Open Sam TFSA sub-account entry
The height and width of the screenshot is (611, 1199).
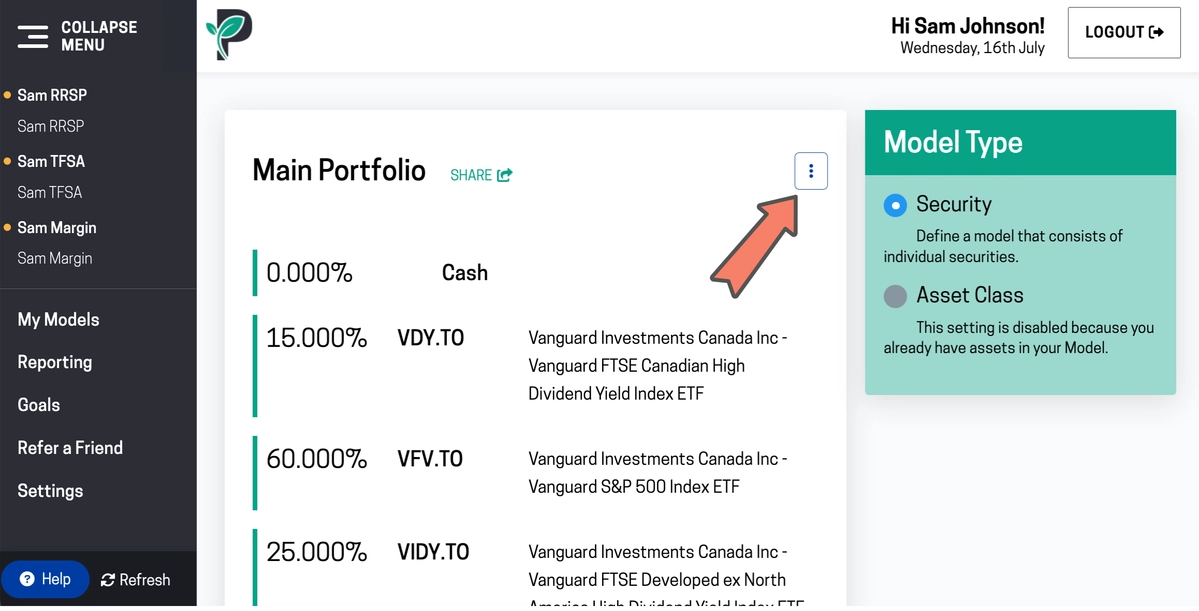(x=50, y=192)
